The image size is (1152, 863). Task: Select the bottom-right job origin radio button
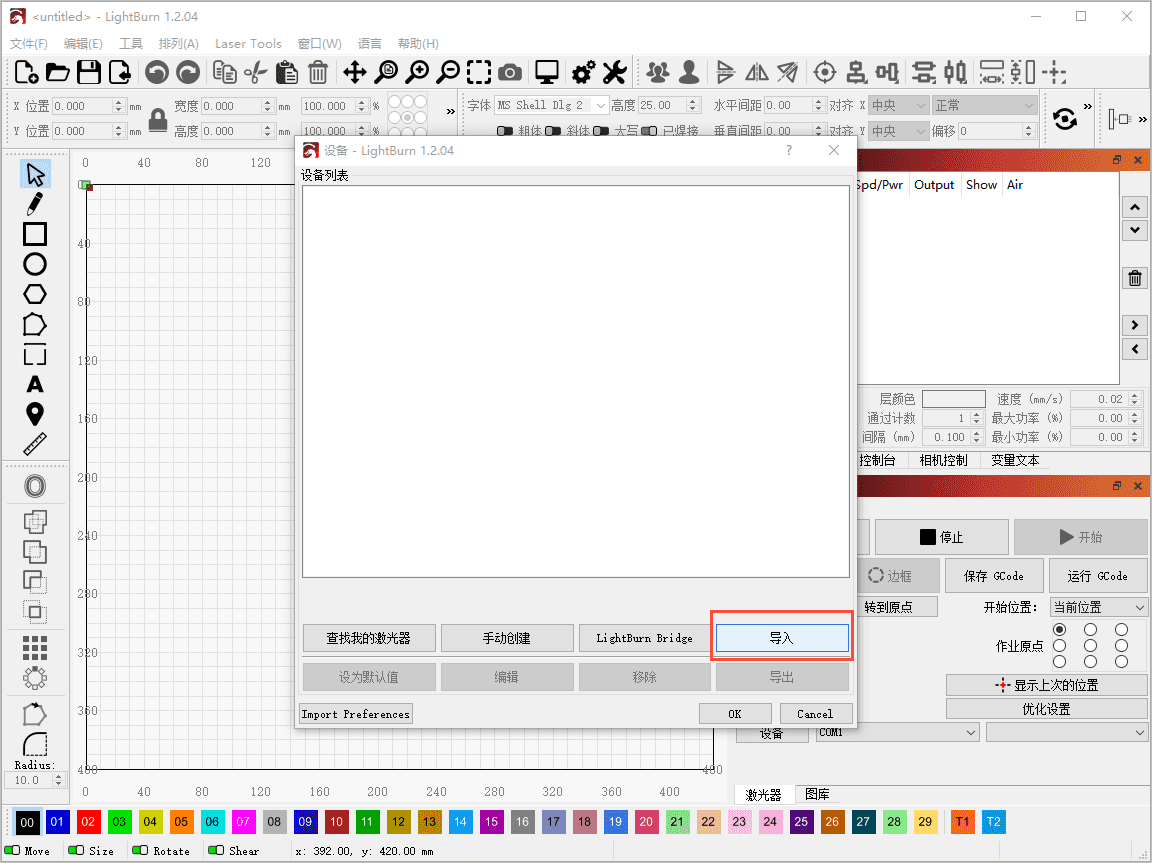pos(1121,662)
